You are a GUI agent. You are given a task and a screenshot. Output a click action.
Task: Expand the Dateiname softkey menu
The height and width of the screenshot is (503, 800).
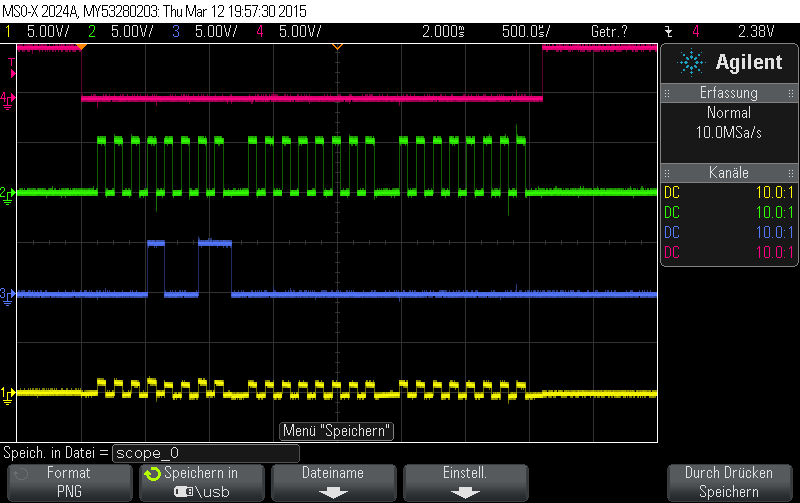click(333, 482)
